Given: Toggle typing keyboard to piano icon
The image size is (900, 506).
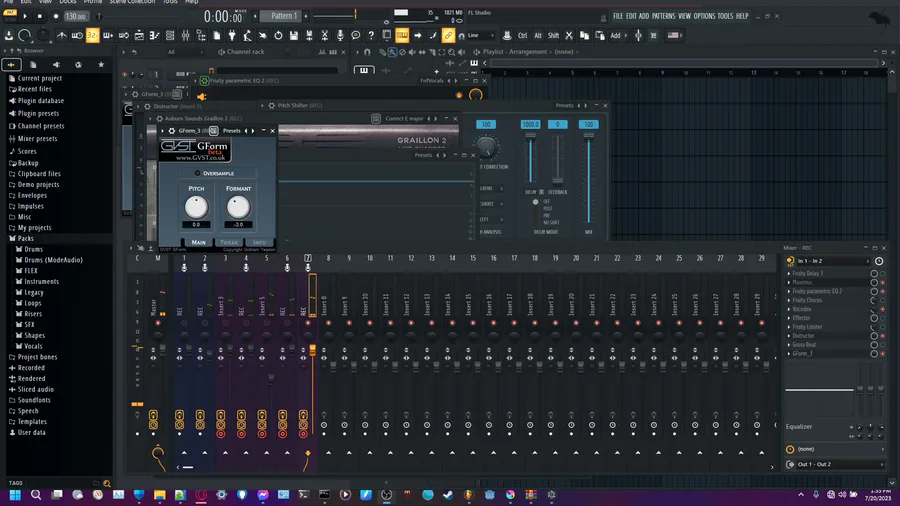Looking at the screenshot, I should click(402, 36).
